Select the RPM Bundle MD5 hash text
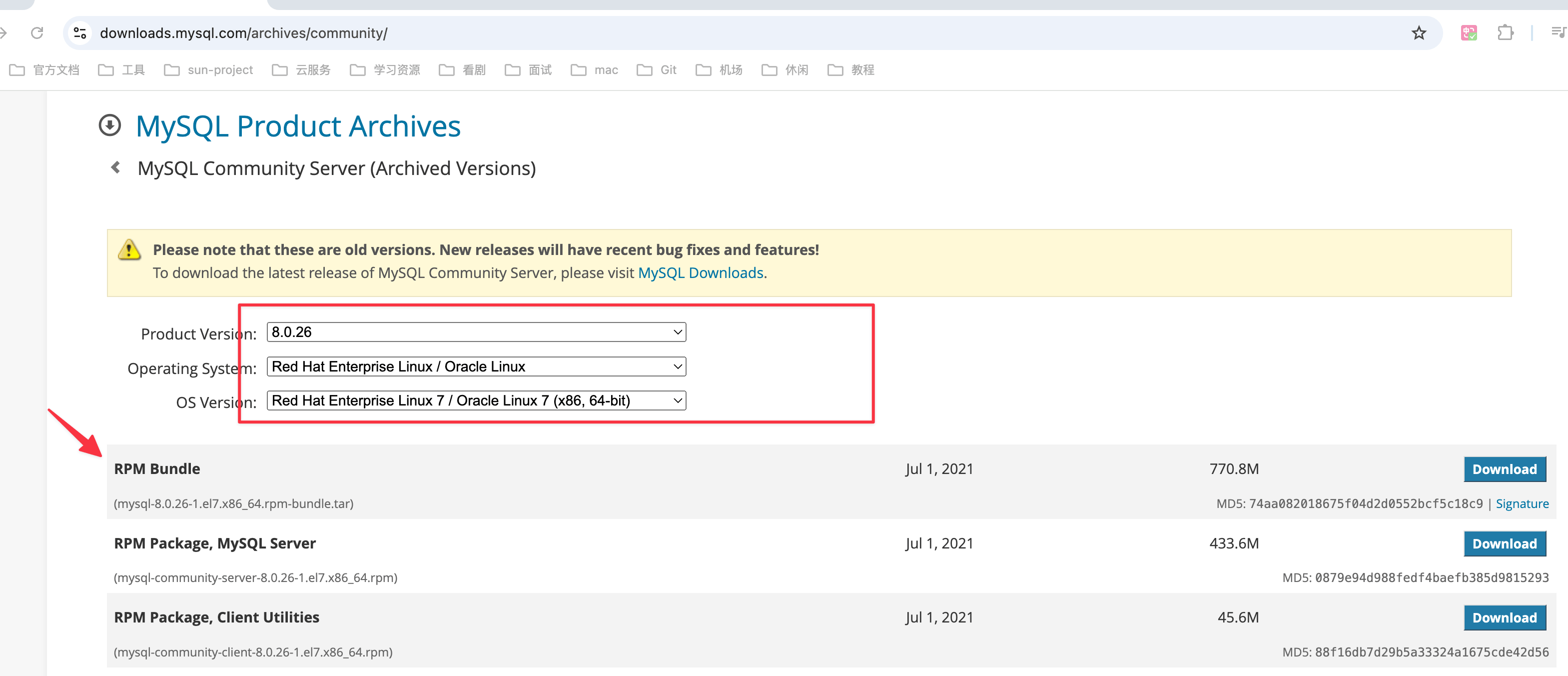This screenshot has width=1568, height=676. [1366, 503]
